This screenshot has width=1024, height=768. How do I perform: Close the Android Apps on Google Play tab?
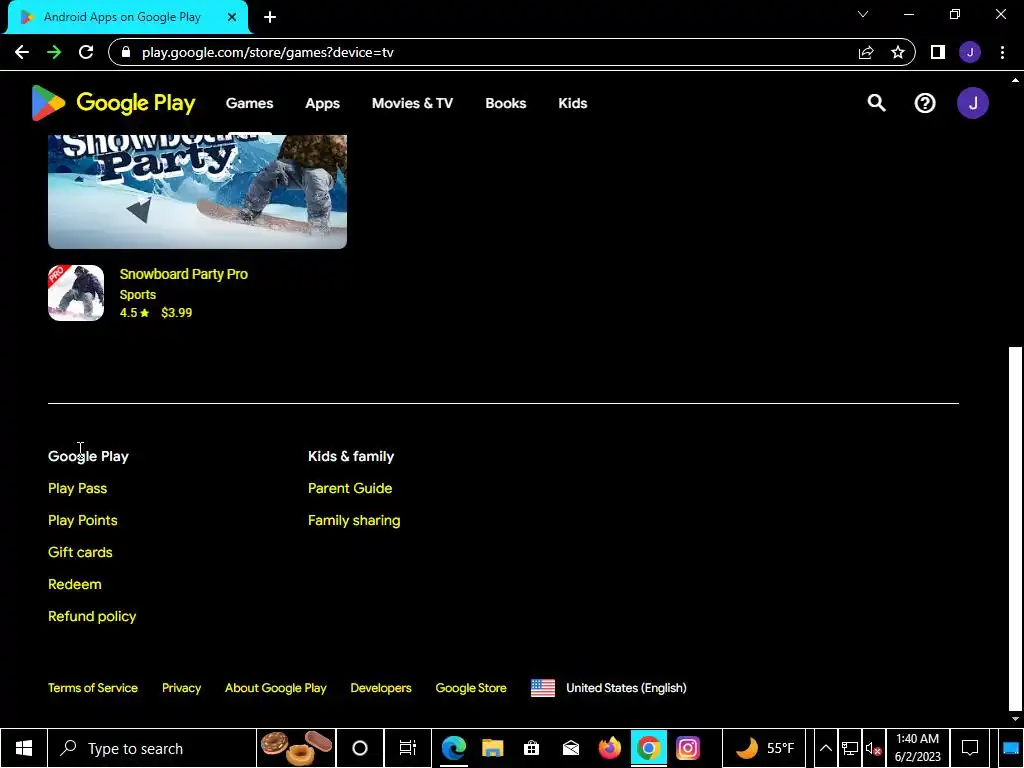tap(232, 17)
